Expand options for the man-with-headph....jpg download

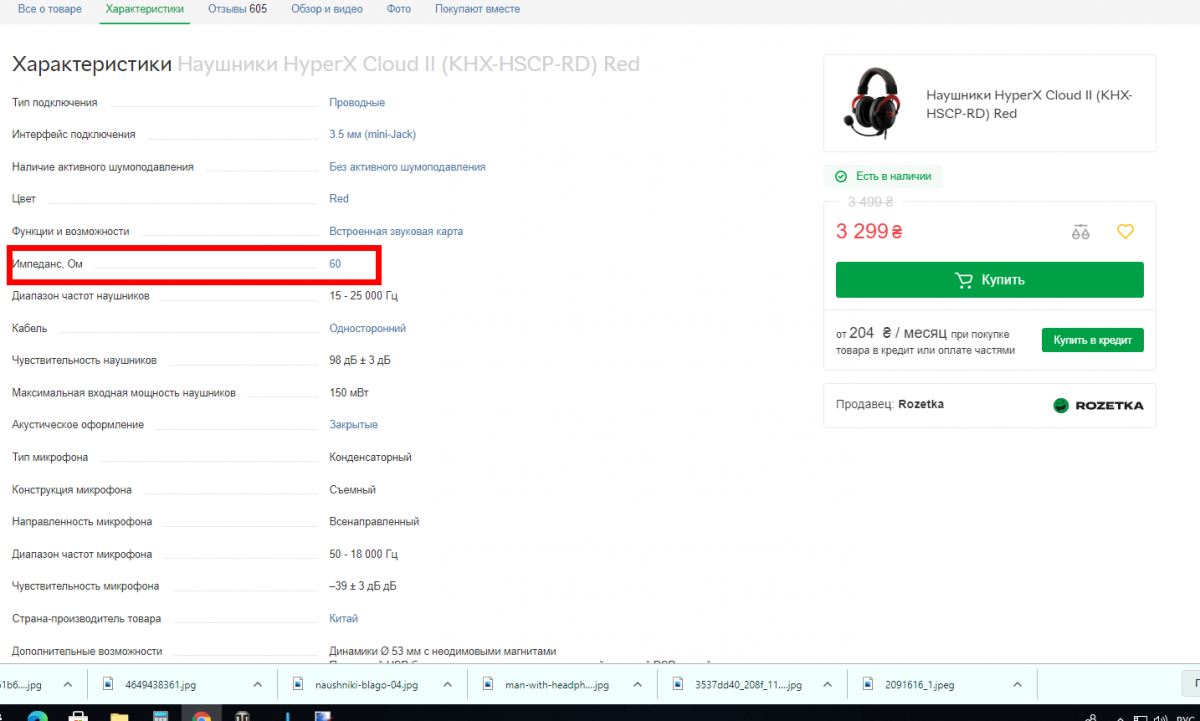tap(637, 685)
